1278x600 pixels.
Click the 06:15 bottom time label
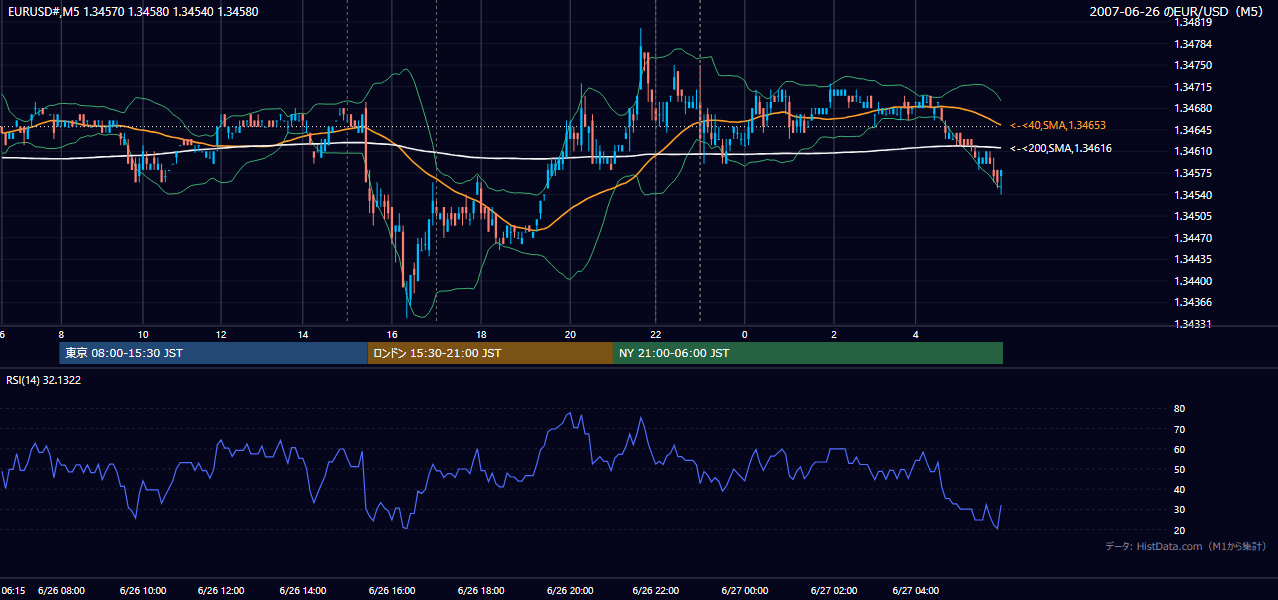point(13,590)
